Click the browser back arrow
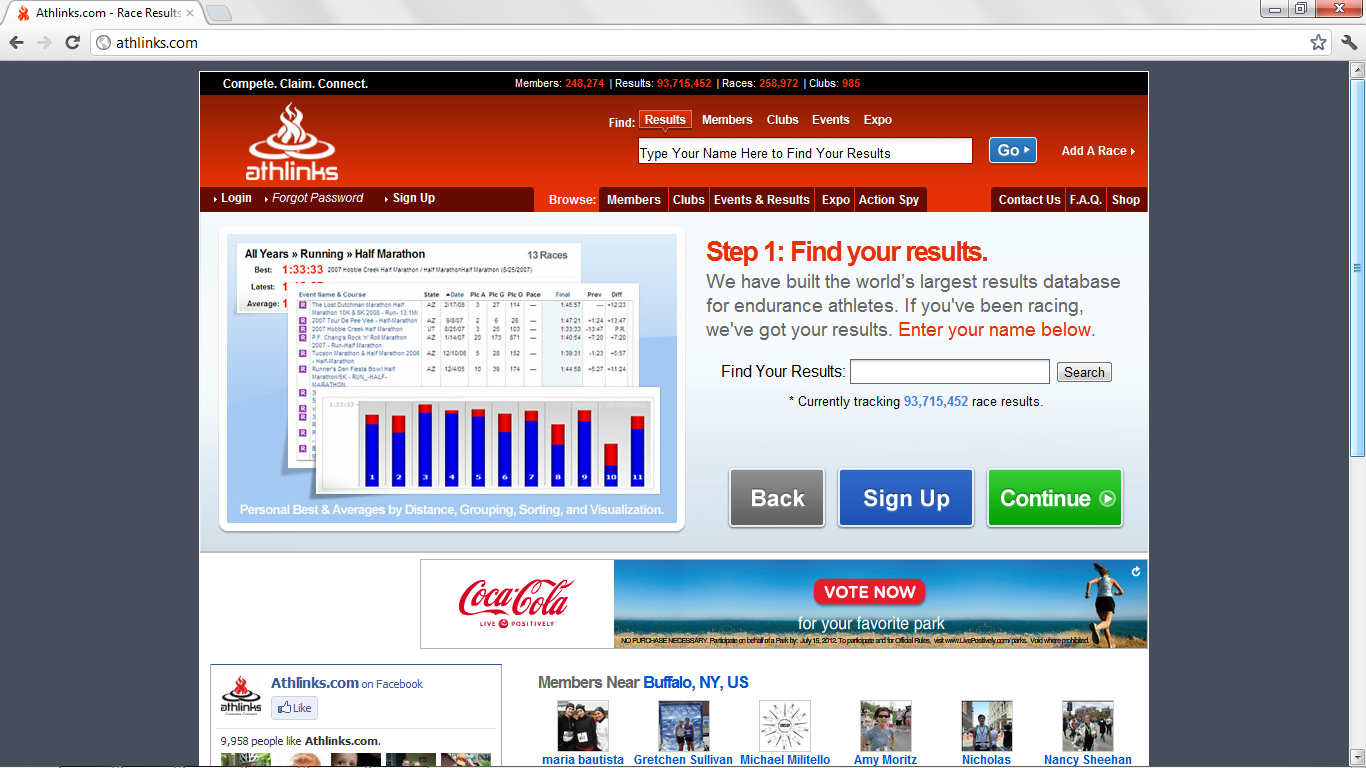 (16, 42)
